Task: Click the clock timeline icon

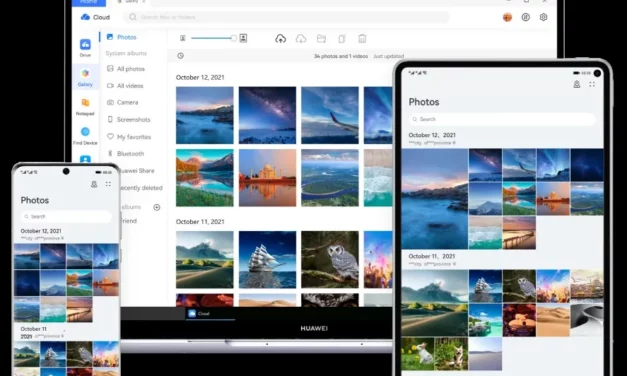Action: click(181, 56)
